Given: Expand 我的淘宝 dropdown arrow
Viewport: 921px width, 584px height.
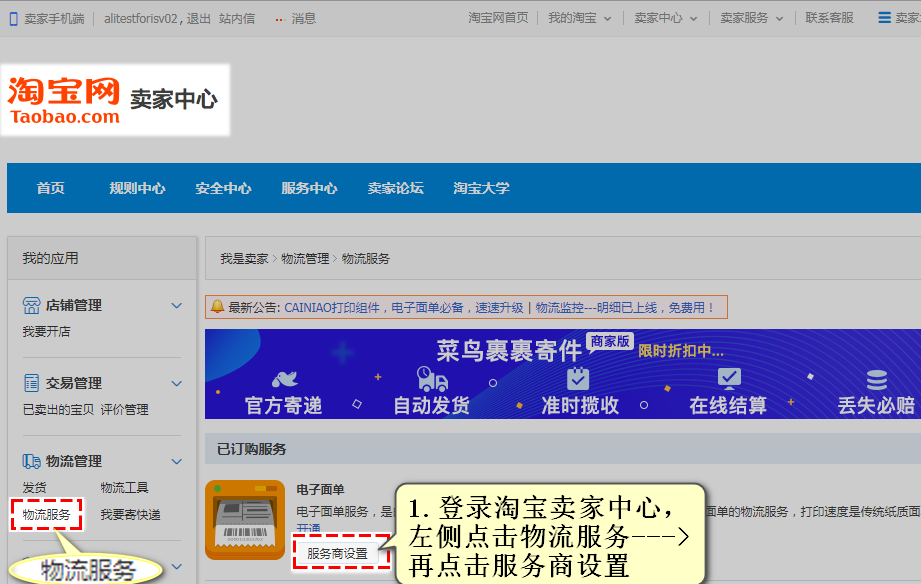Looking at the screenshot, I should pyautogui.click(x=607, y=19).
